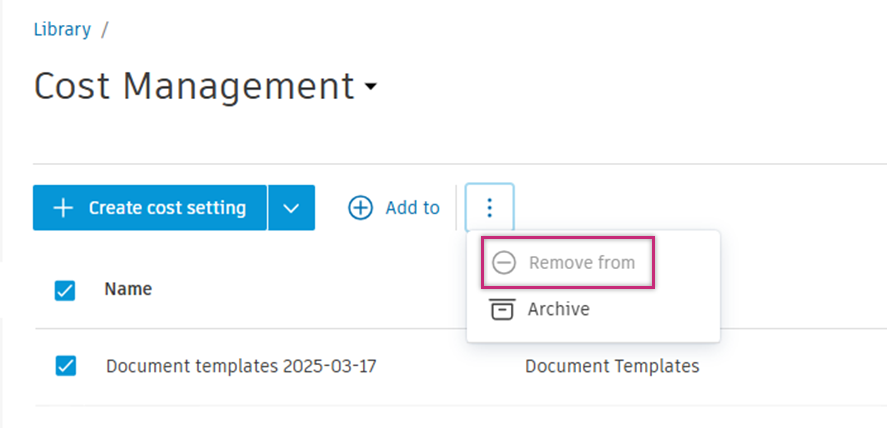Click the Name column header

point(128,289)
